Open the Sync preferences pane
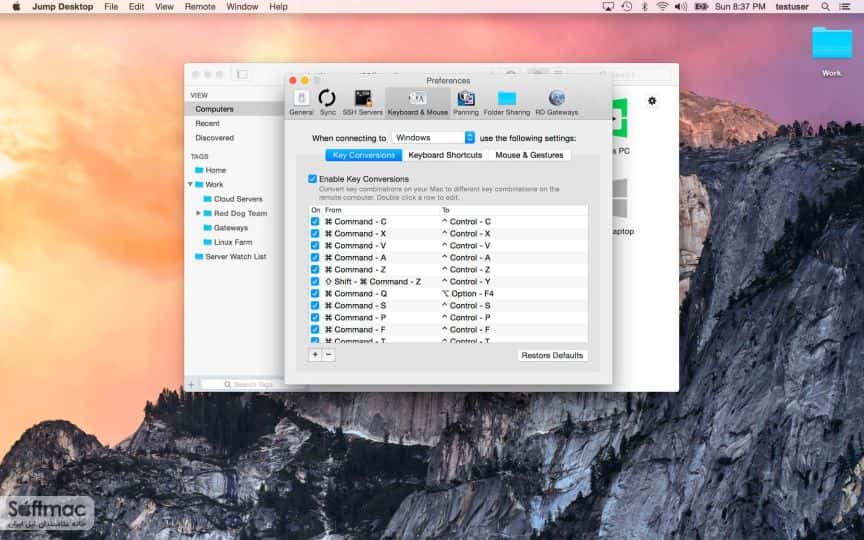 point(327,102)
